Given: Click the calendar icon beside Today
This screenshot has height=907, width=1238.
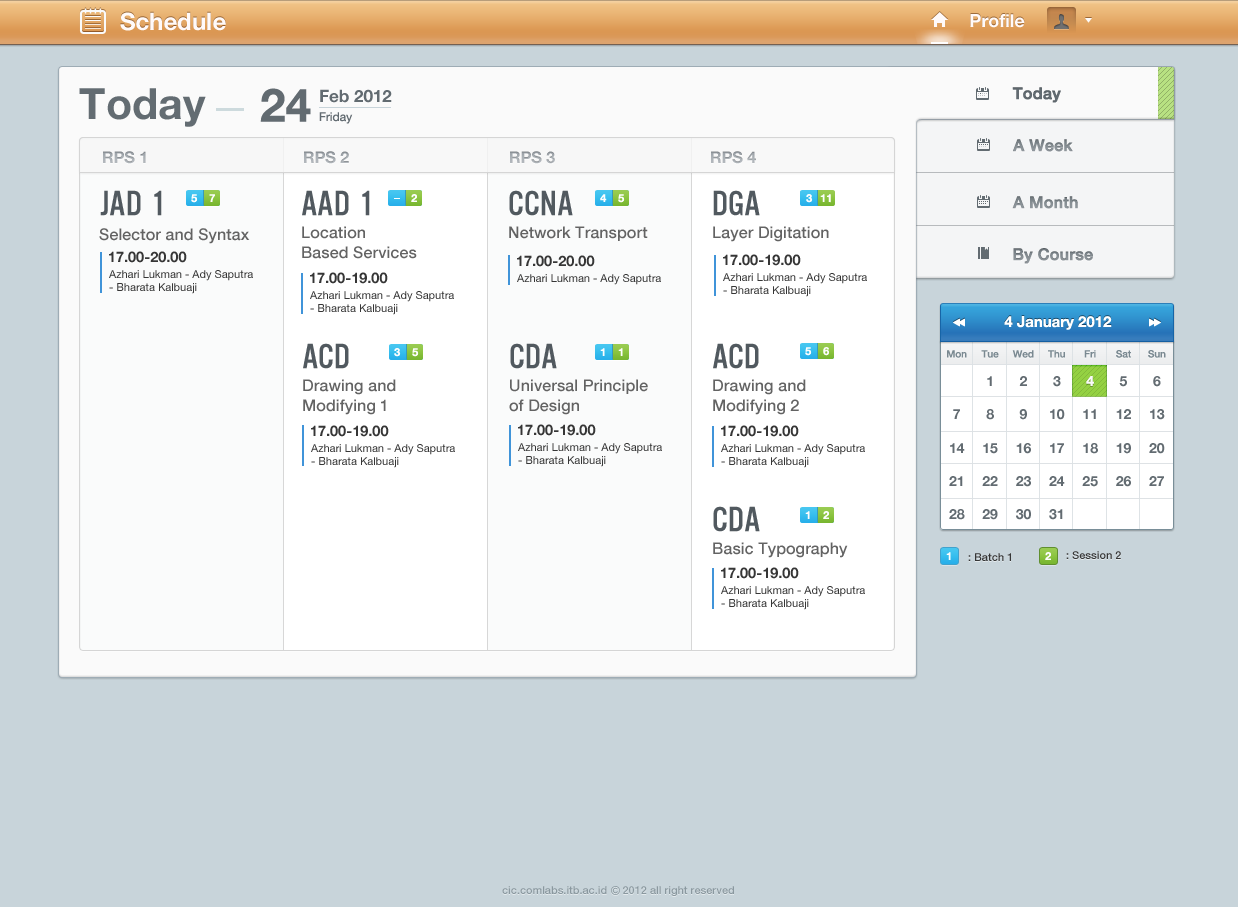Looking at the screenshot, I should click(x=983, y=93).
